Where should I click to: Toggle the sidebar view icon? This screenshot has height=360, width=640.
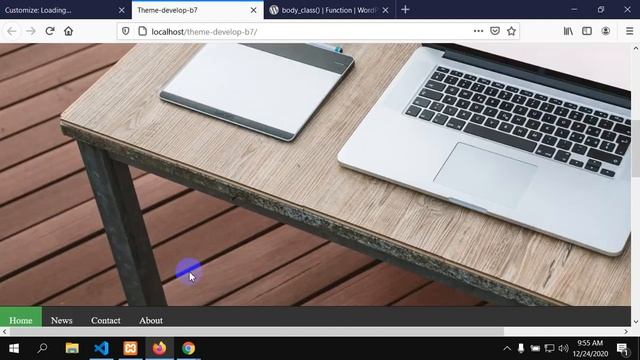coord(587,31)
